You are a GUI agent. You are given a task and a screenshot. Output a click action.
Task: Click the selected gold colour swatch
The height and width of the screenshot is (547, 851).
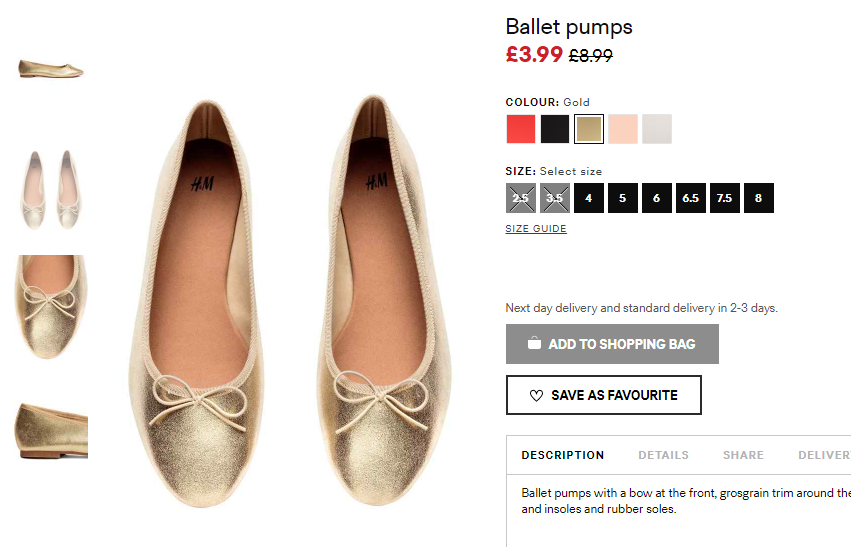pyautogui.click(x=589, y=129)
